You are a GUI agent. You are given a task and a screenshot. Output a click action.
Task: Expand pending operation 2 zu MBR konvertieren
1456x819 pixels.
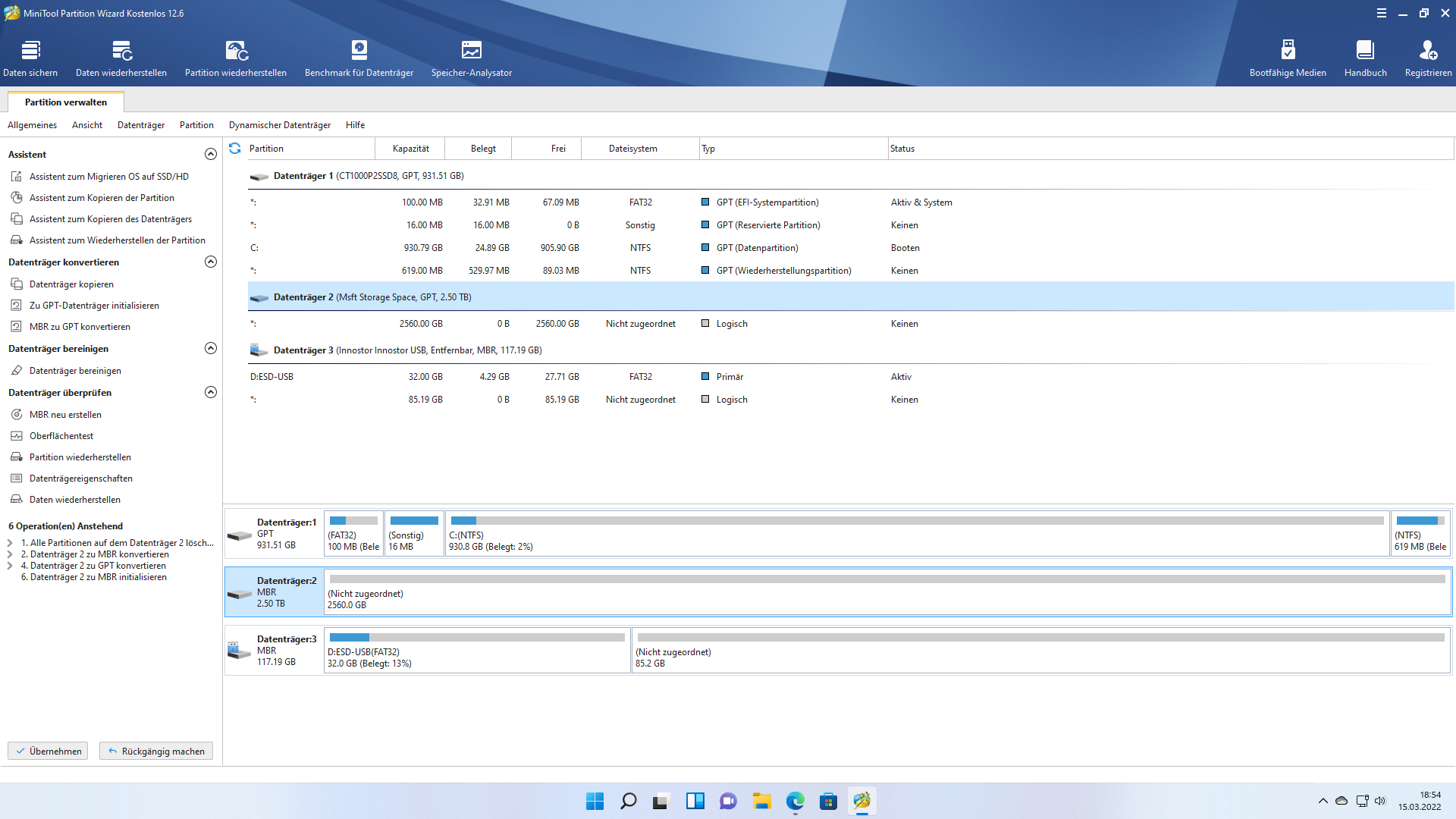(x=10, y=554)
